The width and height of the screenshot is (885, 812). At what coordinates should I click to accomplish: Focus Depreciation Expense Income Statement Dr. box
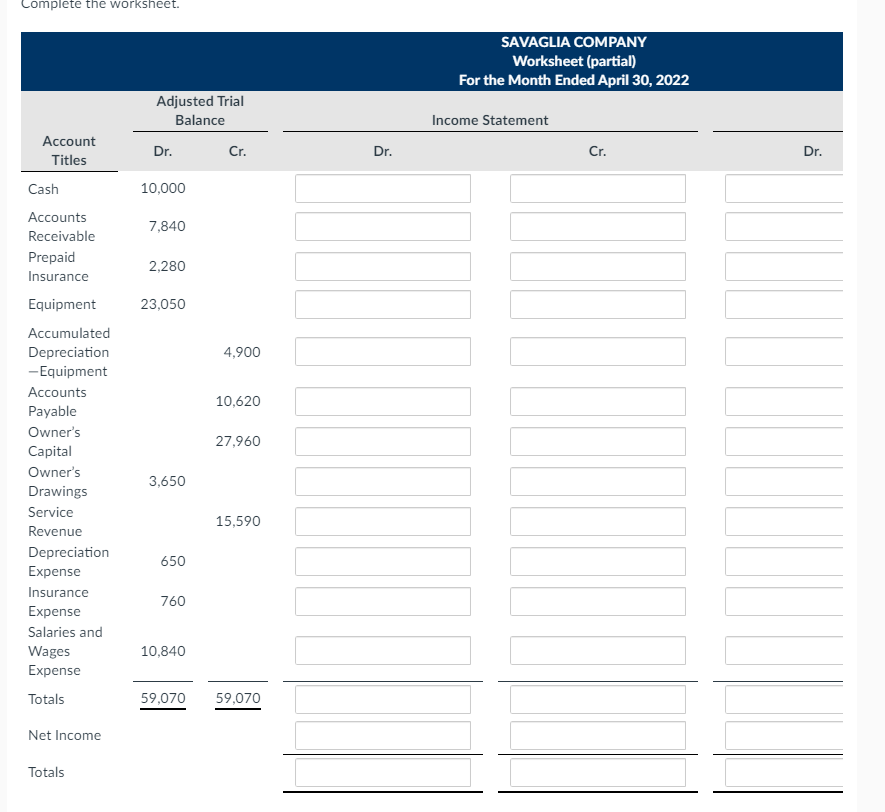click(383, 561)
